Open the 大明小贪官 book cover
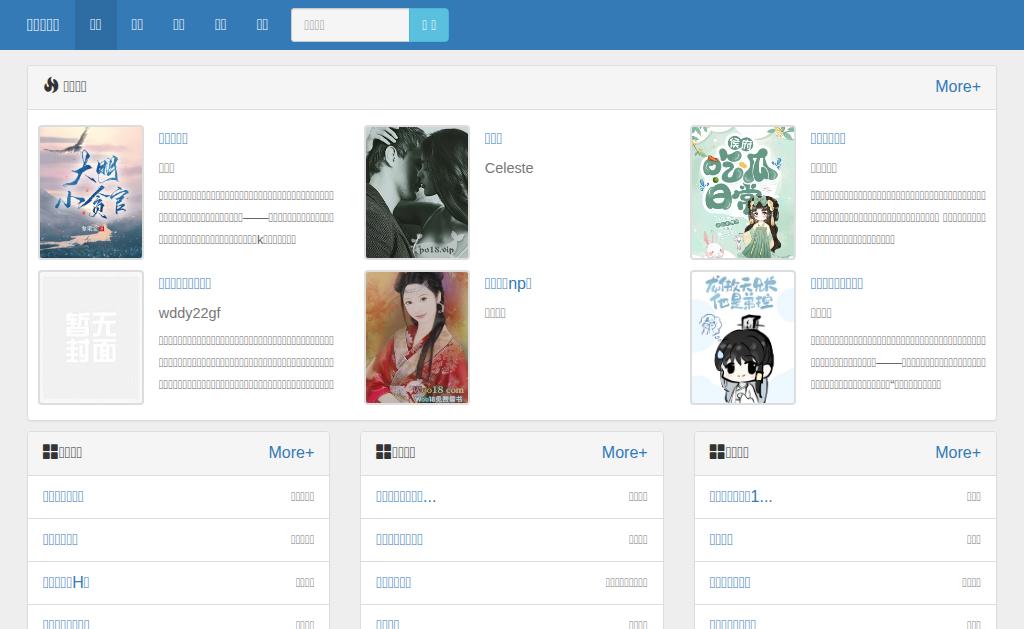Screen dimensions: 1024x629 (91, 192)
